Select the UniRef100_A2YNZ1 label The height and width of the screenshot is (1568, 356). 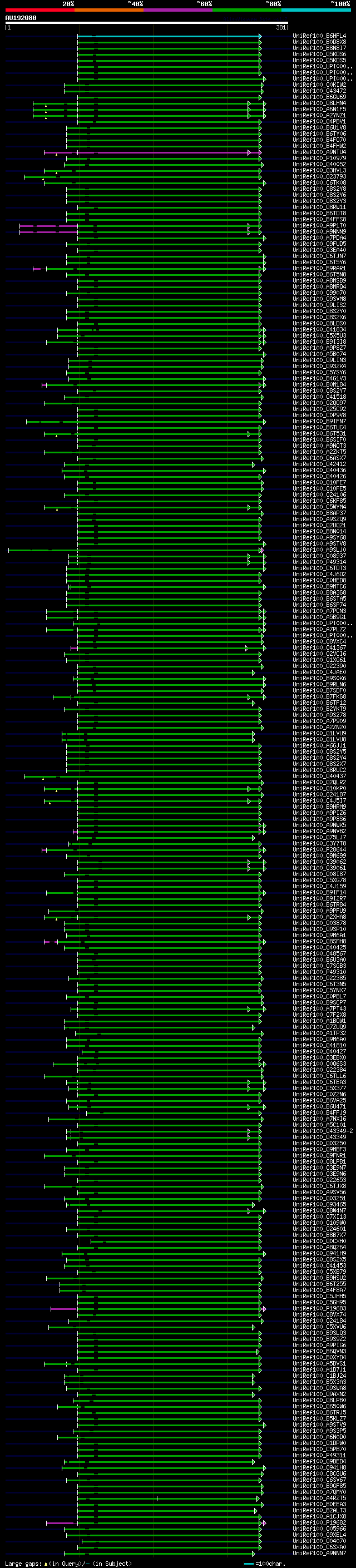tap(319, 116)
